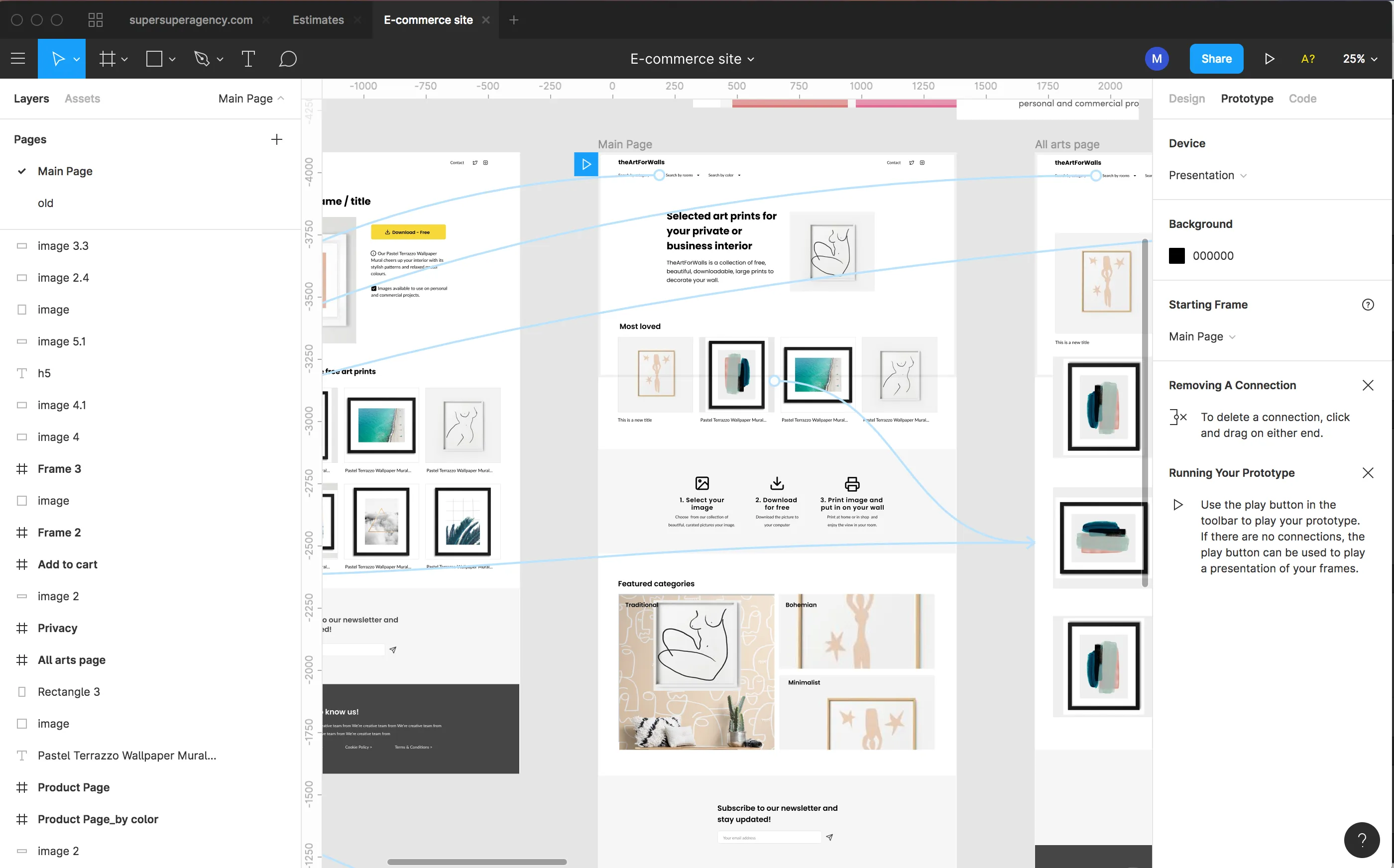The image size is (1394, 868).
Task: Expand the Device Presentation dropdown
Action: 1207,175
